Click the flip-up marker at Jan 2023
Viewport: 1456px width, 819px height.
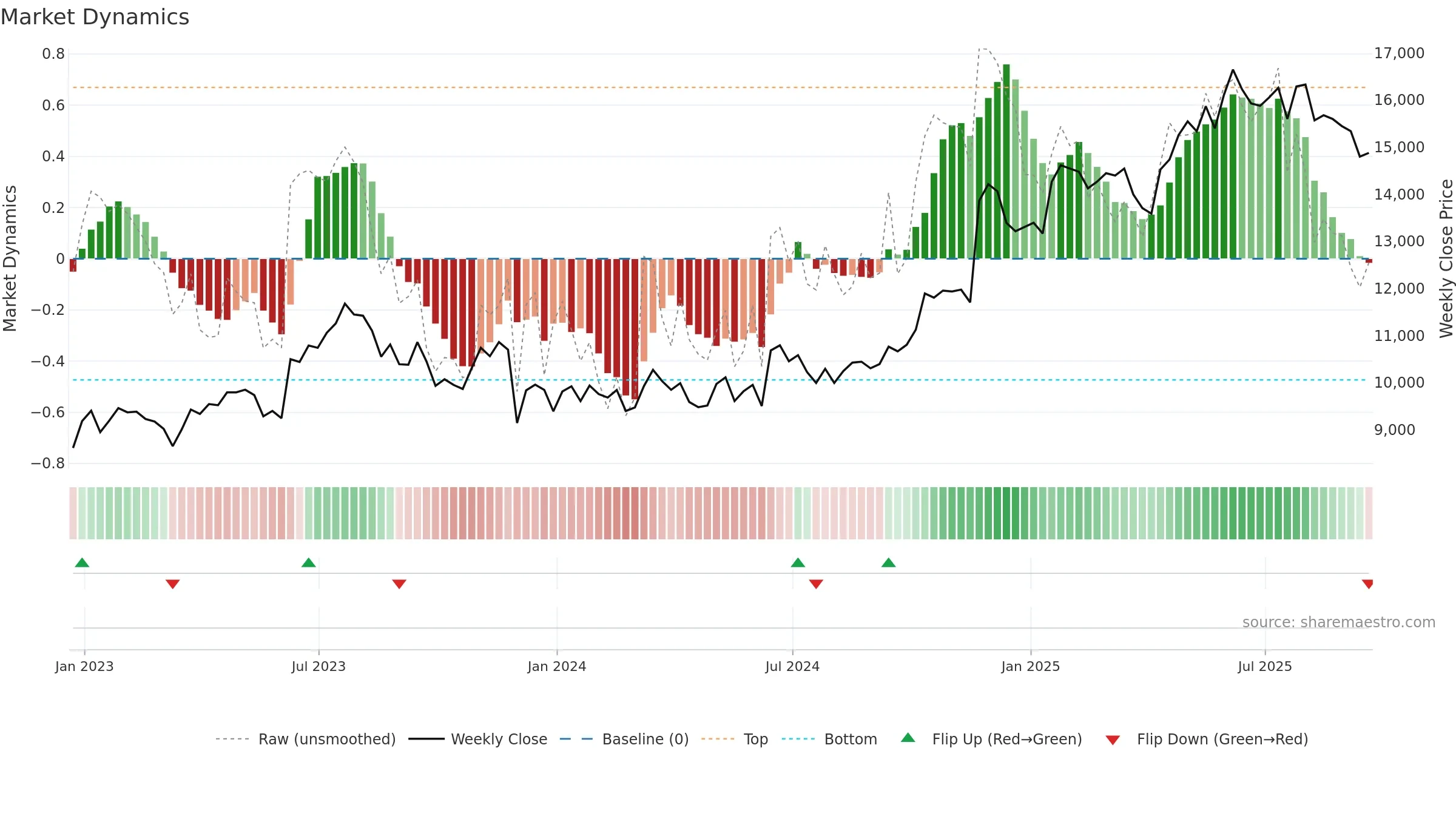tap(82, 562)
